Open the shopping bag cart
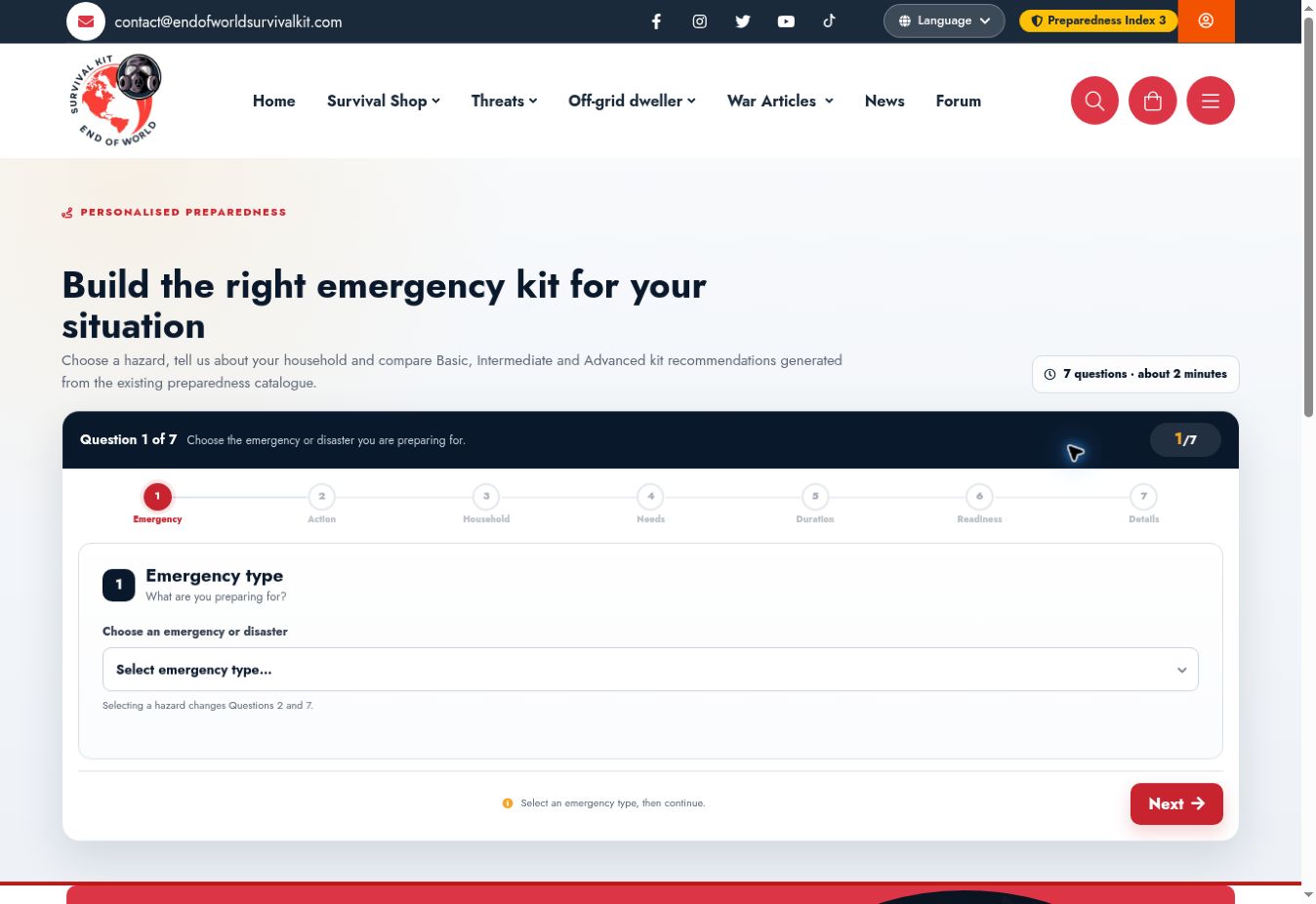The height and width of the screenshot is (904, 1316). (x=1153, y=101)
